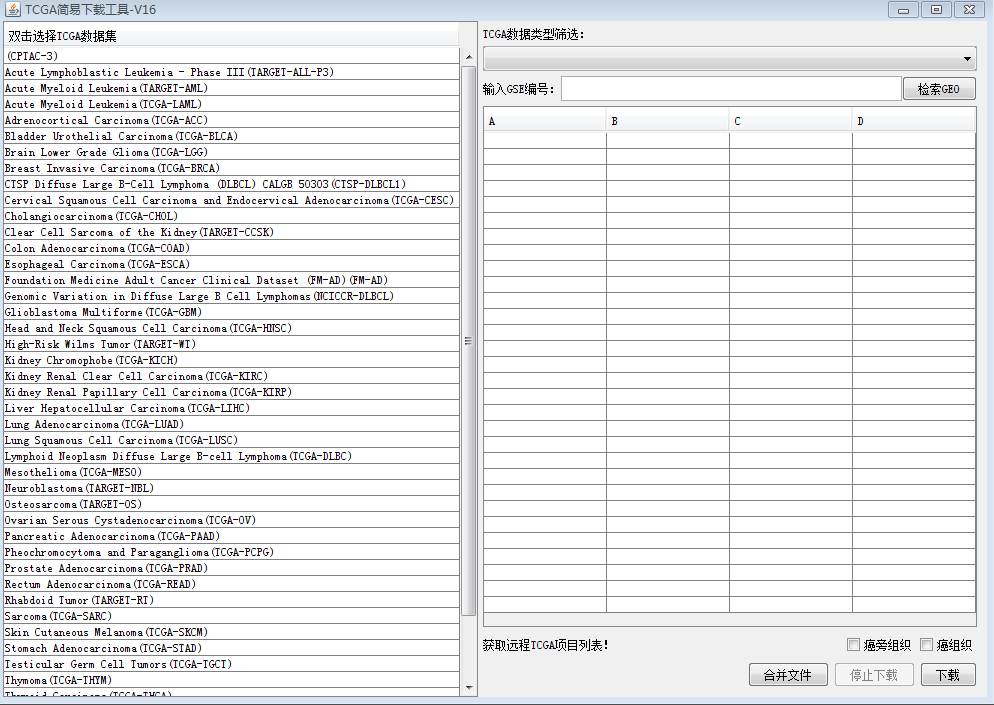
Task: Select Acute Lymphoblastic Leukemia Phase III (TARGET-ALL-P3)
Action: pyautogui.click(x=231, y=72)
